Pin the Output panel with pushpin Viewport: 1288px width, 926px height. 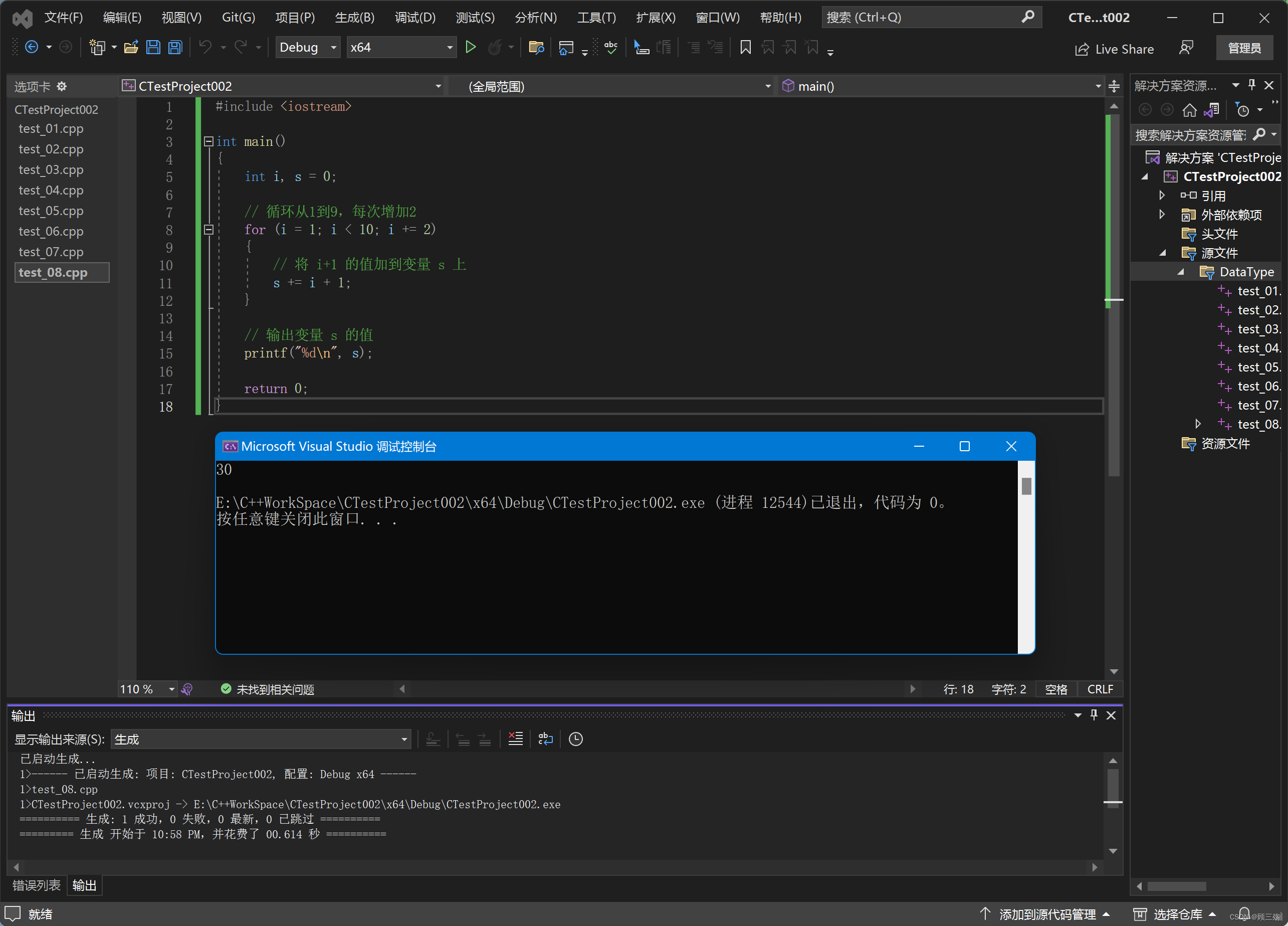pyautogui.click(x=1094, y=715)
